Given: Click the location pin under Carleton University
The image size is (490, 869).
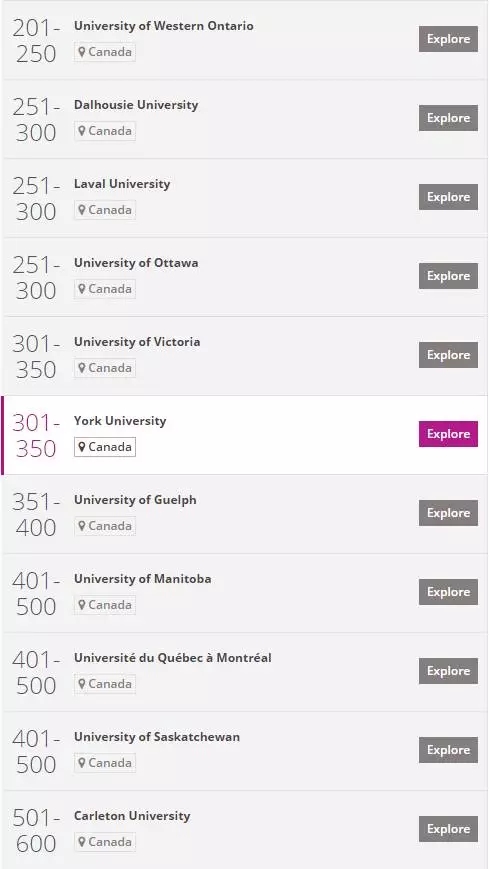Looking at the screenshot, I should (x=82, y=842).
